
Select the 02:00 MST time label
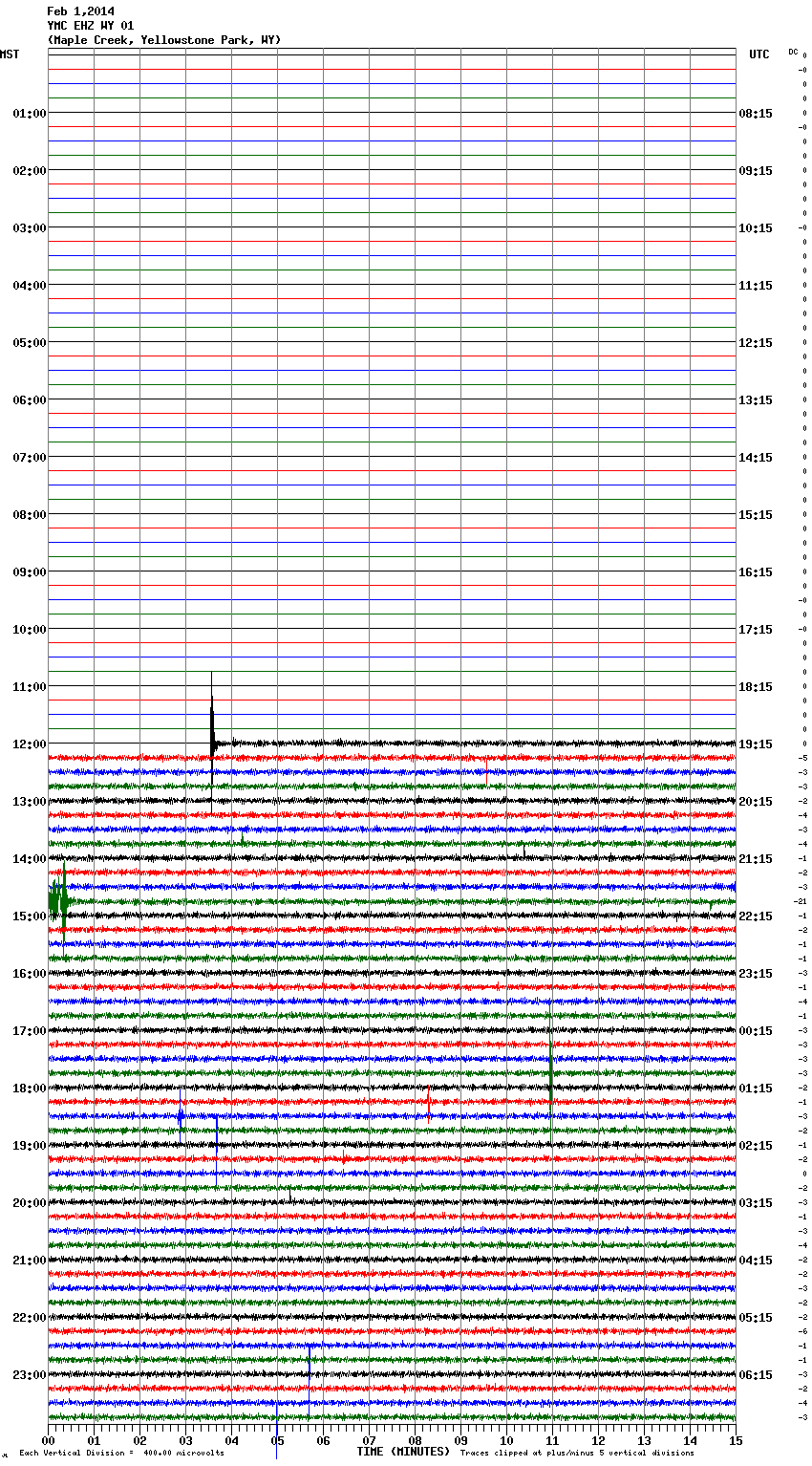tap(30, 171)
